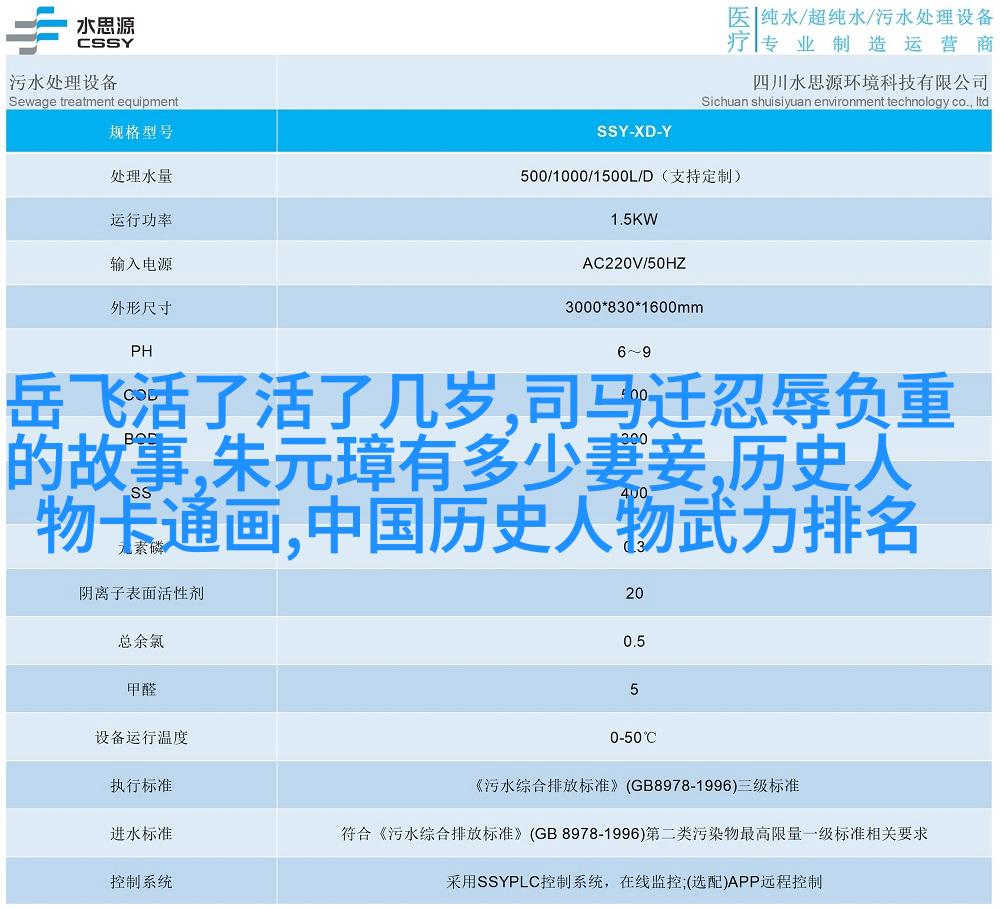
Task: Select the 0.5 value for 总余氯
Action: click(634, 641)
